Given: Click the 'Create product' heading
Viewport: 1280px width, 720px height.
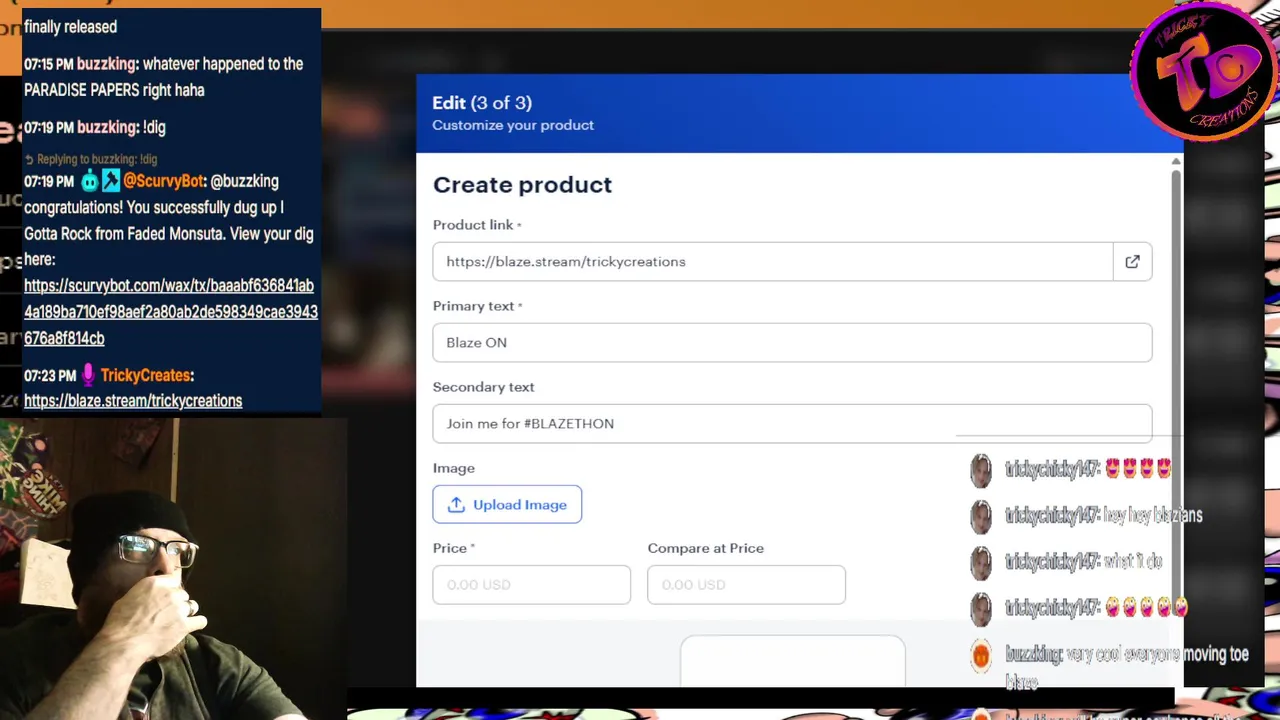Looking at the screenshot, I should pos(522,185).
